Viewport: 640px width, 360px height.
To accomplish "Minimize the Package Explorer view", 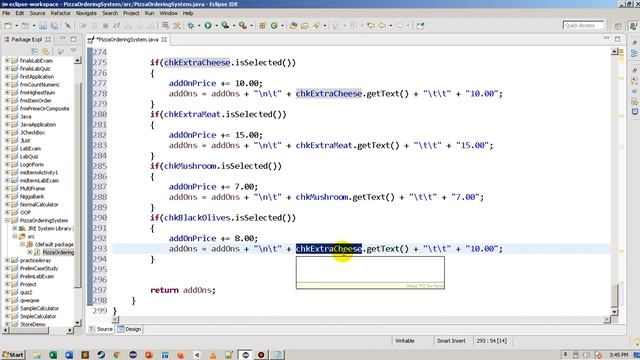I will (x=62, y=39).
